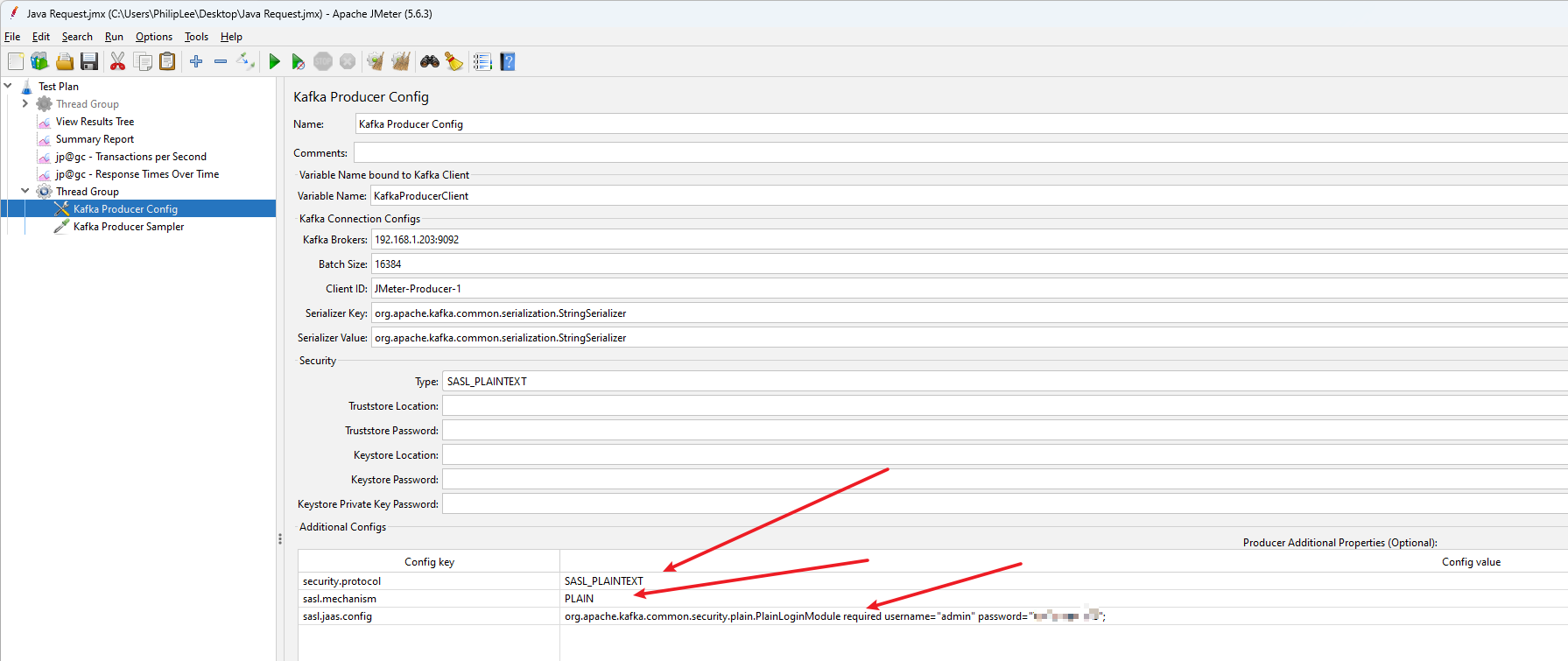The image size is (1568, 661).
Task: Click the Toggle blue arrows icon
Action: coord(246,61)
